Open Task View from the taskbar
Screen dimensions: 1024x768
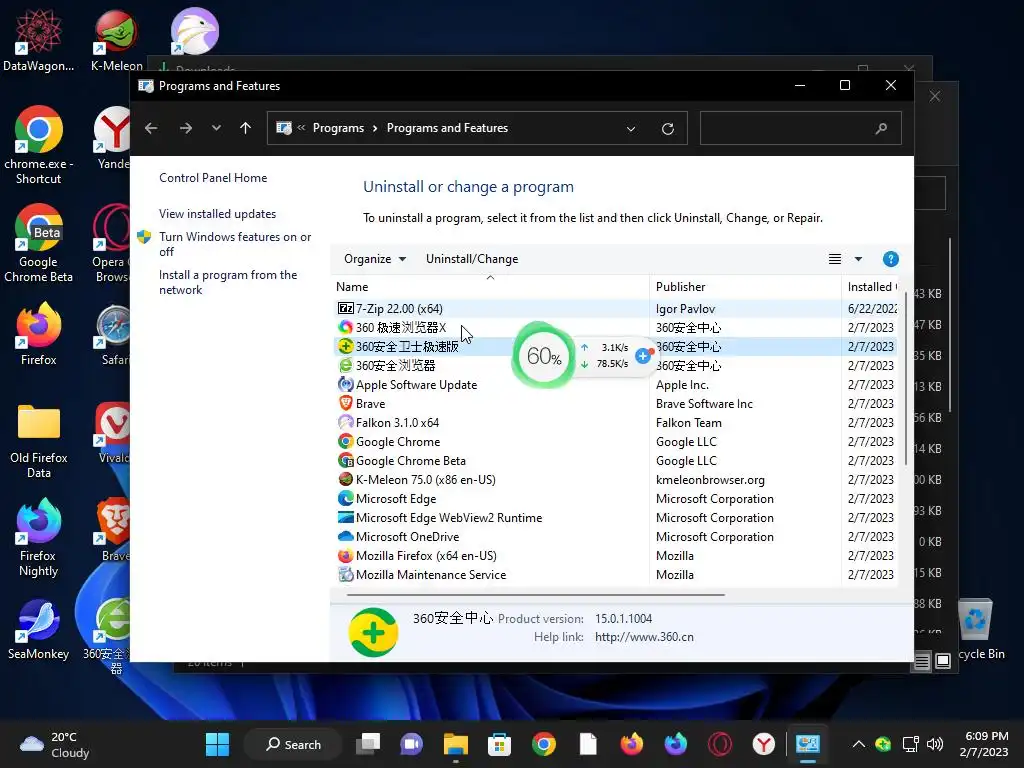click(x=368, y=744)
